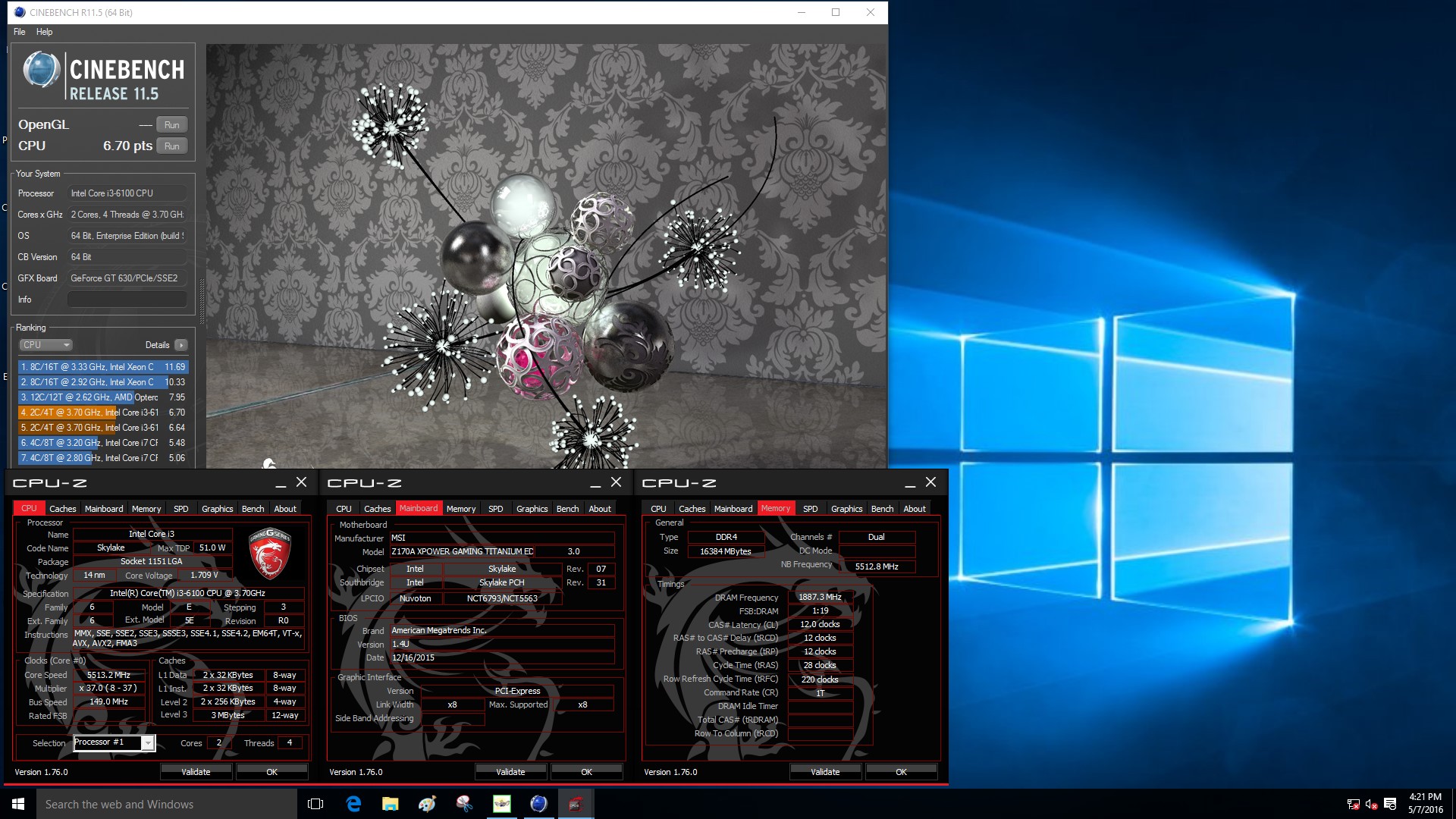Viewport: 1456px width, 819px height.
Task: Click OK in Memory CPU-Z window
Action: tap(901, 772)
